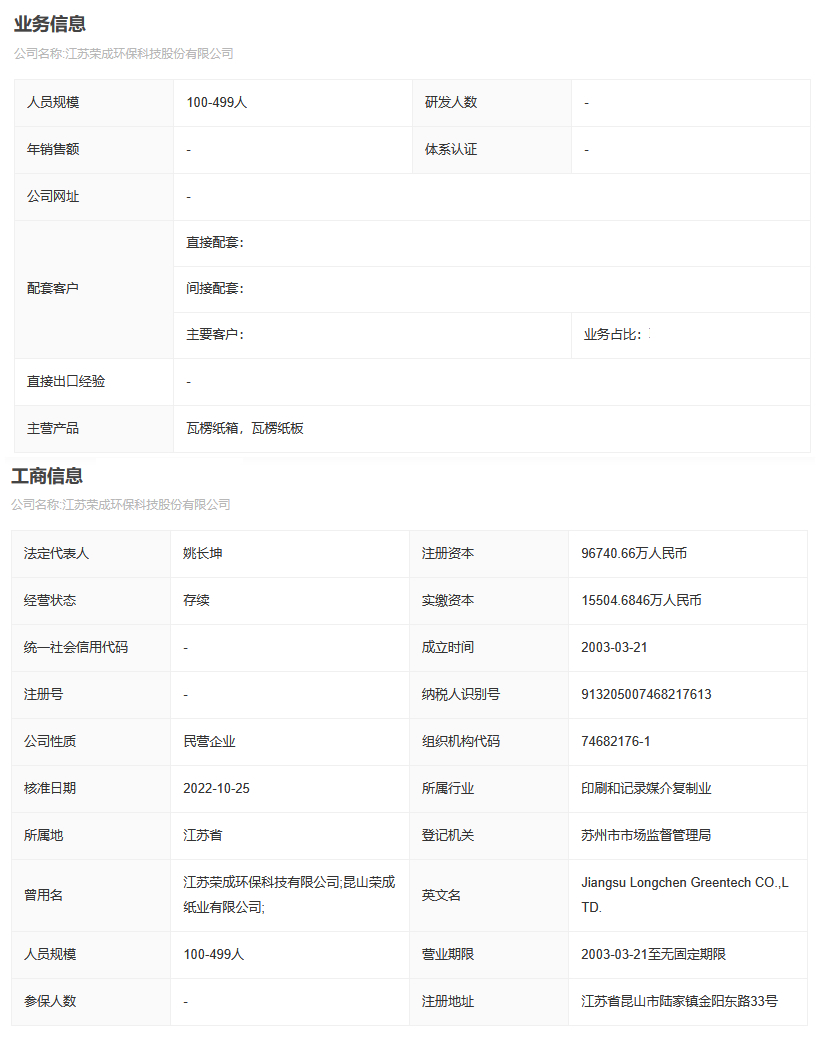Viewport: 826px width, 1050px height.
Task: Select the 业务信息 section heading
Action: (50, 24)
